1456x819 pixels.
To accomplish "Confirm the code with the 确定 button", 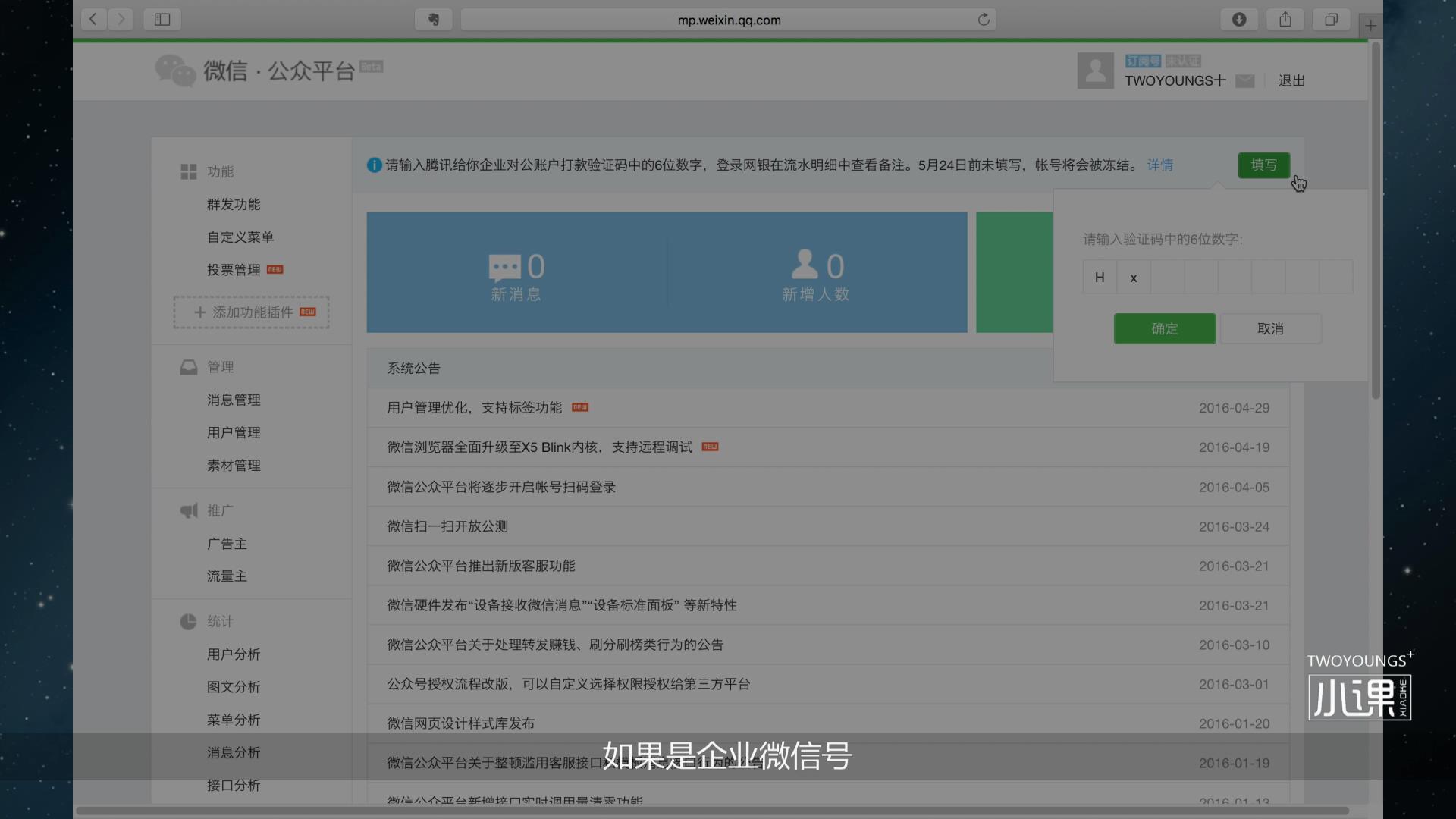I will pos(1164,328).
